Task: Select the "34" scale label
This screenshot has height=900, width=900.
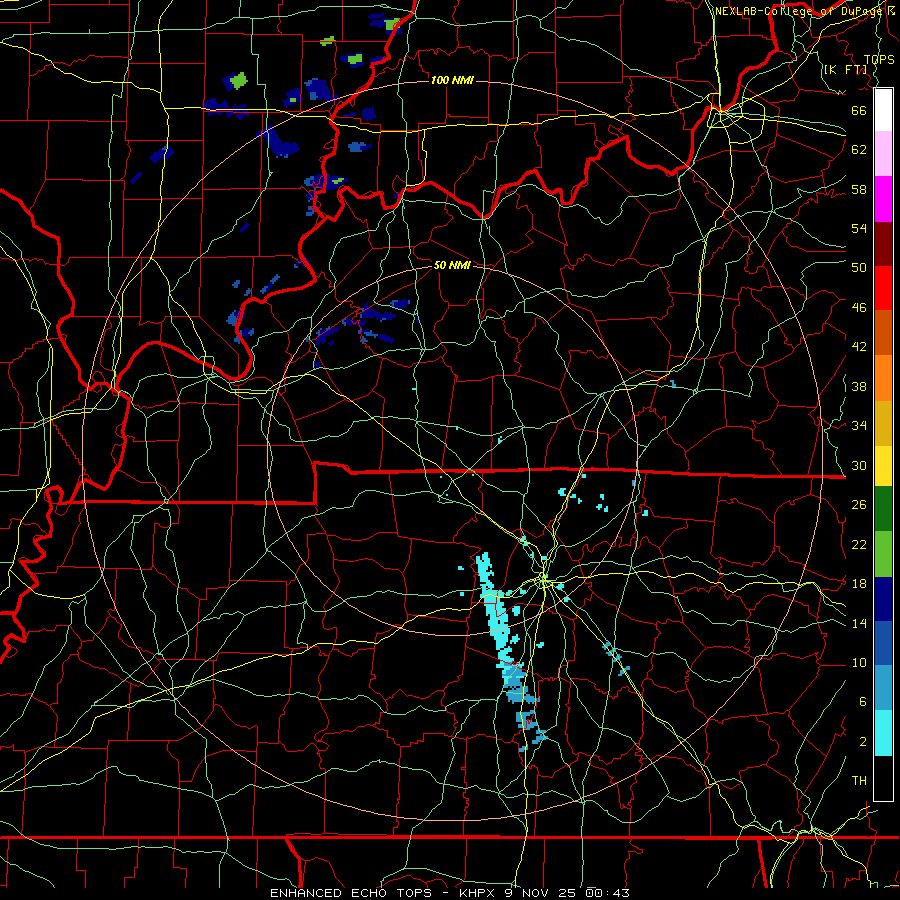Action: pos(859,426)
